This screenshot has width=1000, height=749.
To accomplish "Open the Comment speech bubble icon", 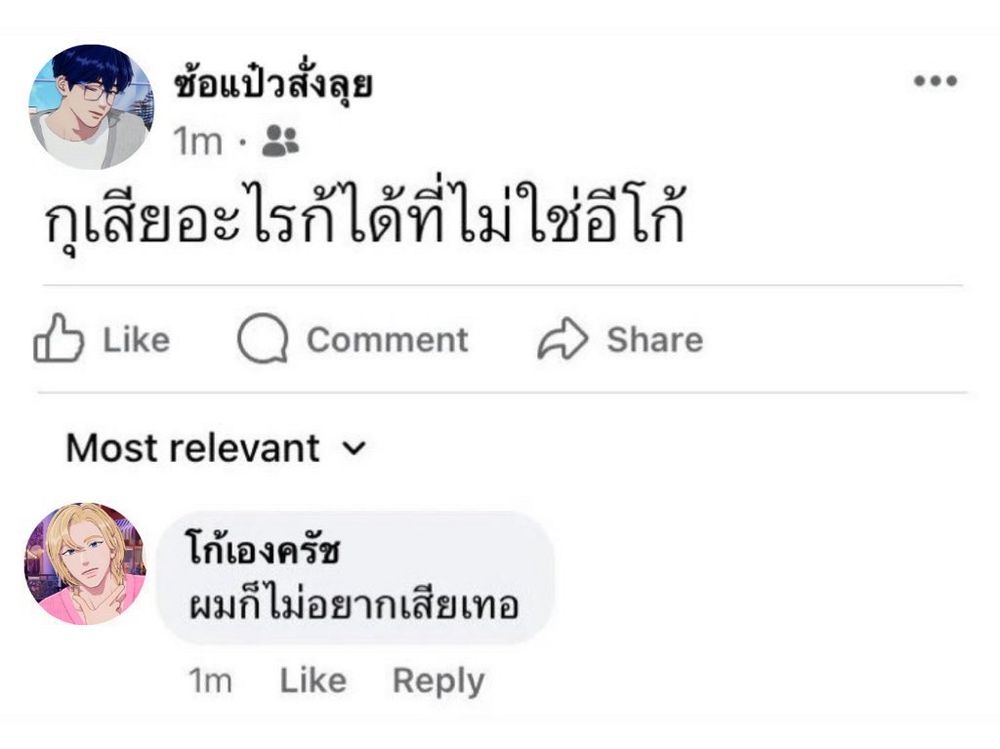I will 263,339.
